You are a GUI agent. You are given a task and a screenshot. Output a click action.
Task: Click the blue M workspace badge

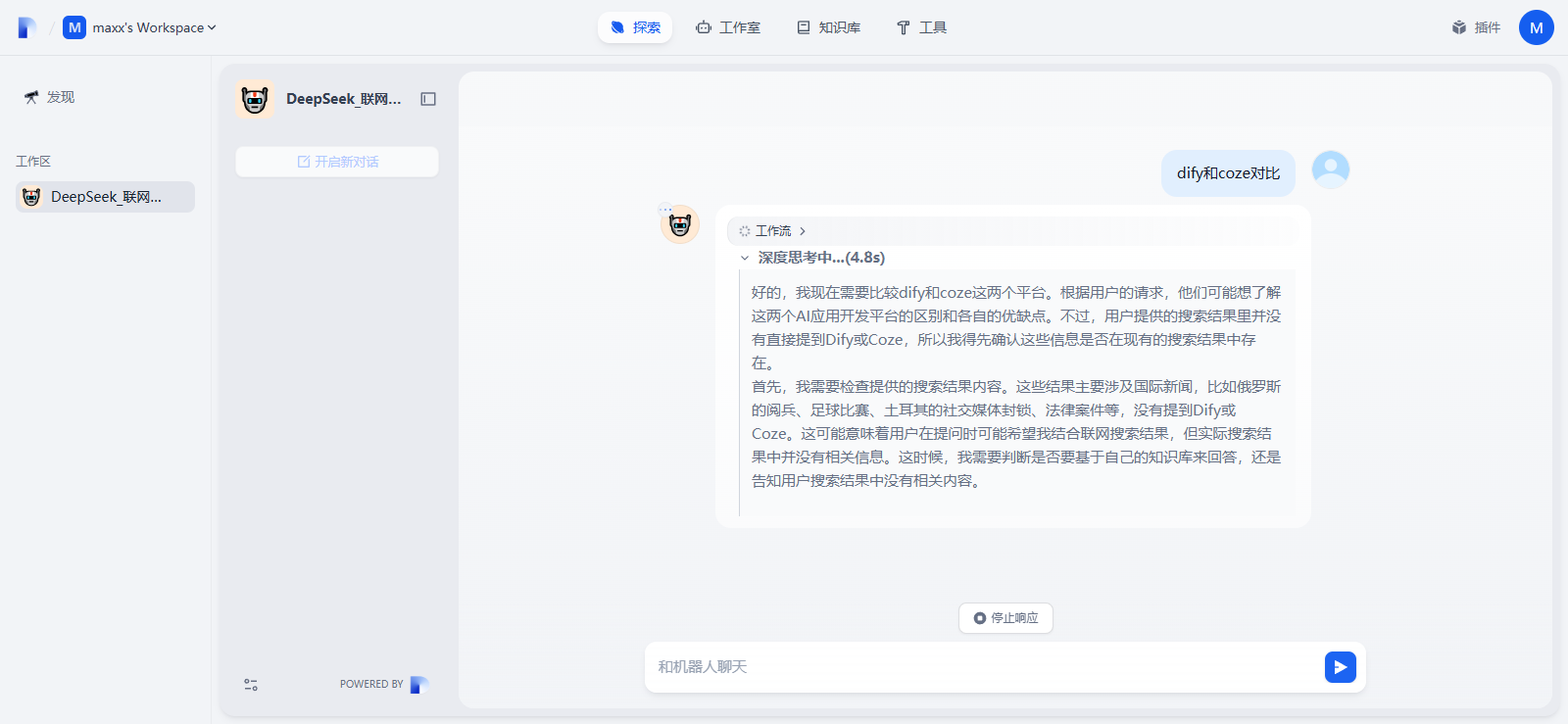(74, 27)
